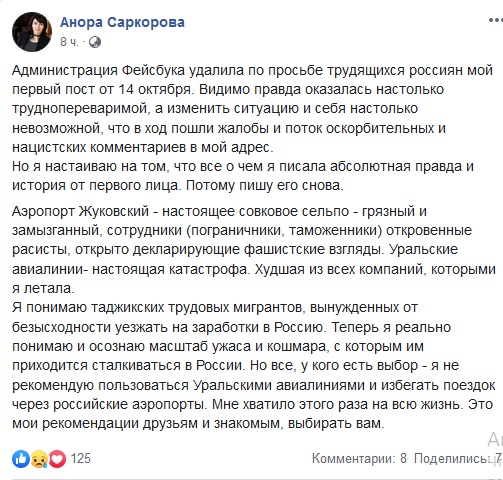Open Анора Саркорова's profile picture
503x480 pixels.
pyautogui.click(x=32, y=32)
